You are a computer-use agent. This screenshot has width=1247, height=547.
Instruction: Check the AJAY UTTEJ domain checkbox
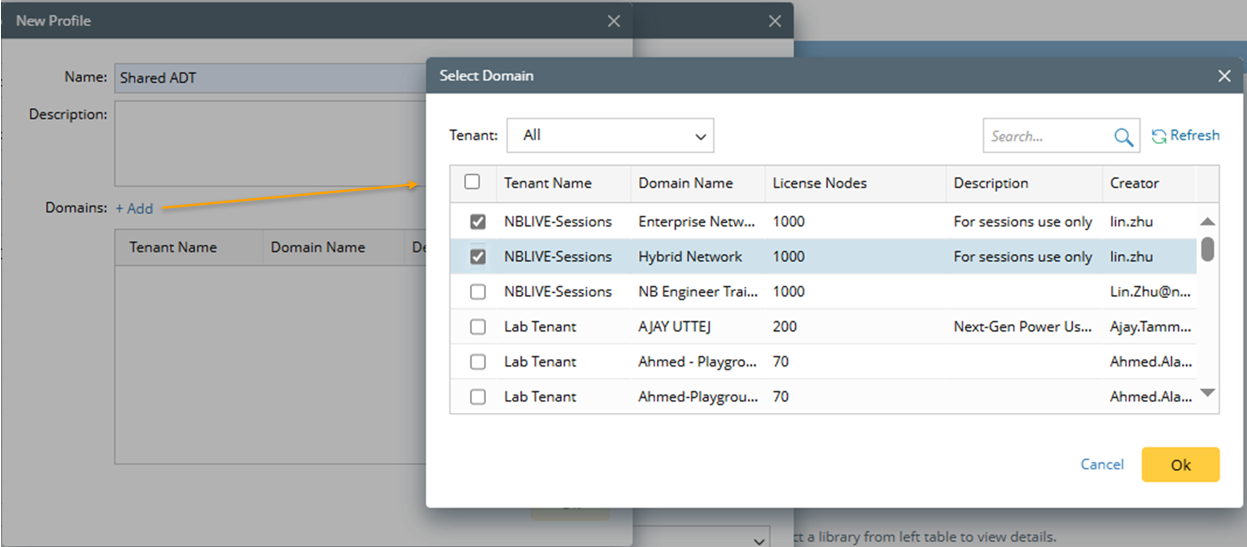pyautogui.click(x=478, y=327)
